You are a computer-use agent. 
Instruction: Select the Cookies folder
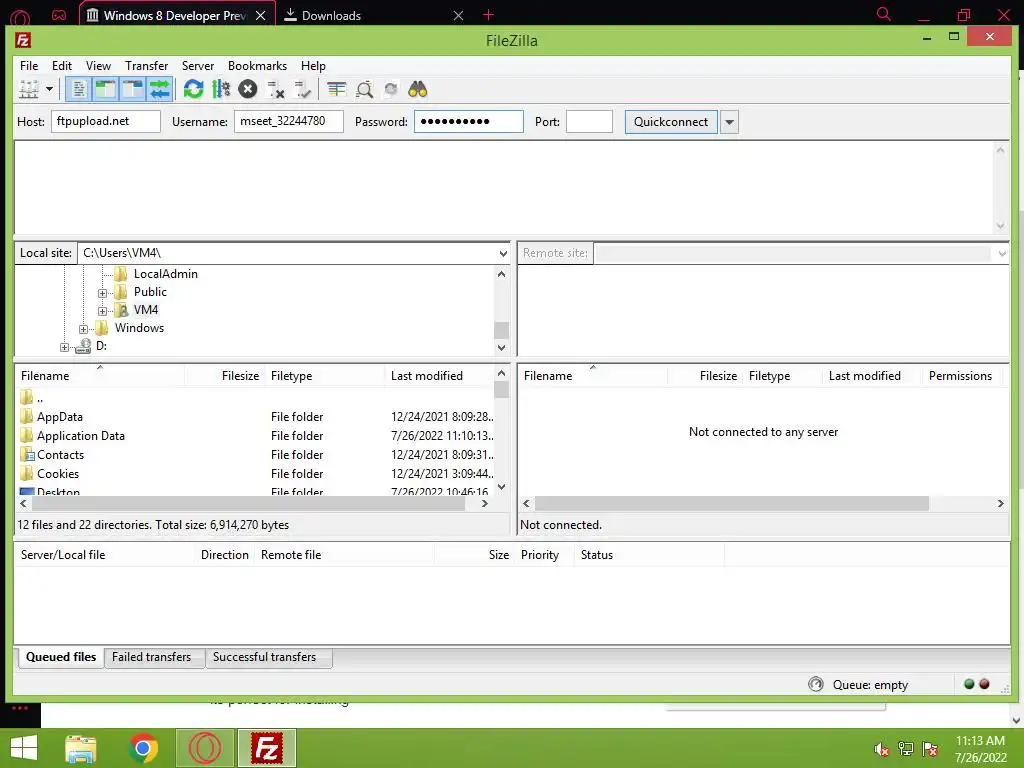point(57,473)
